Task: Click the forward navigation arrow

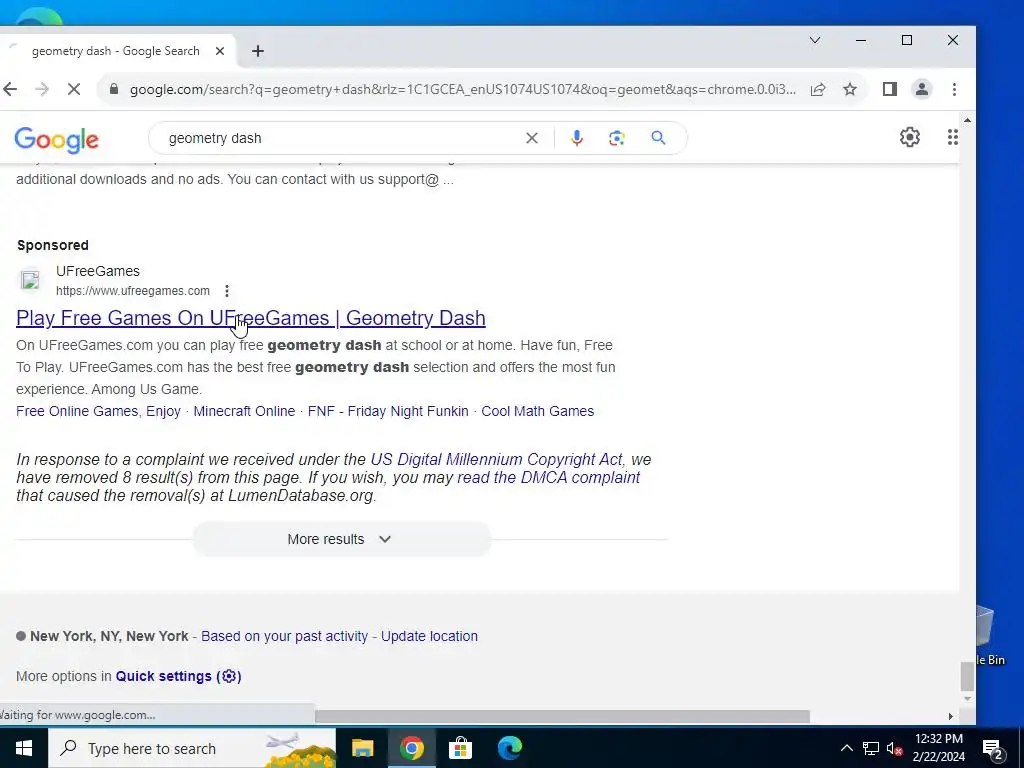Action: pos(42,89)
